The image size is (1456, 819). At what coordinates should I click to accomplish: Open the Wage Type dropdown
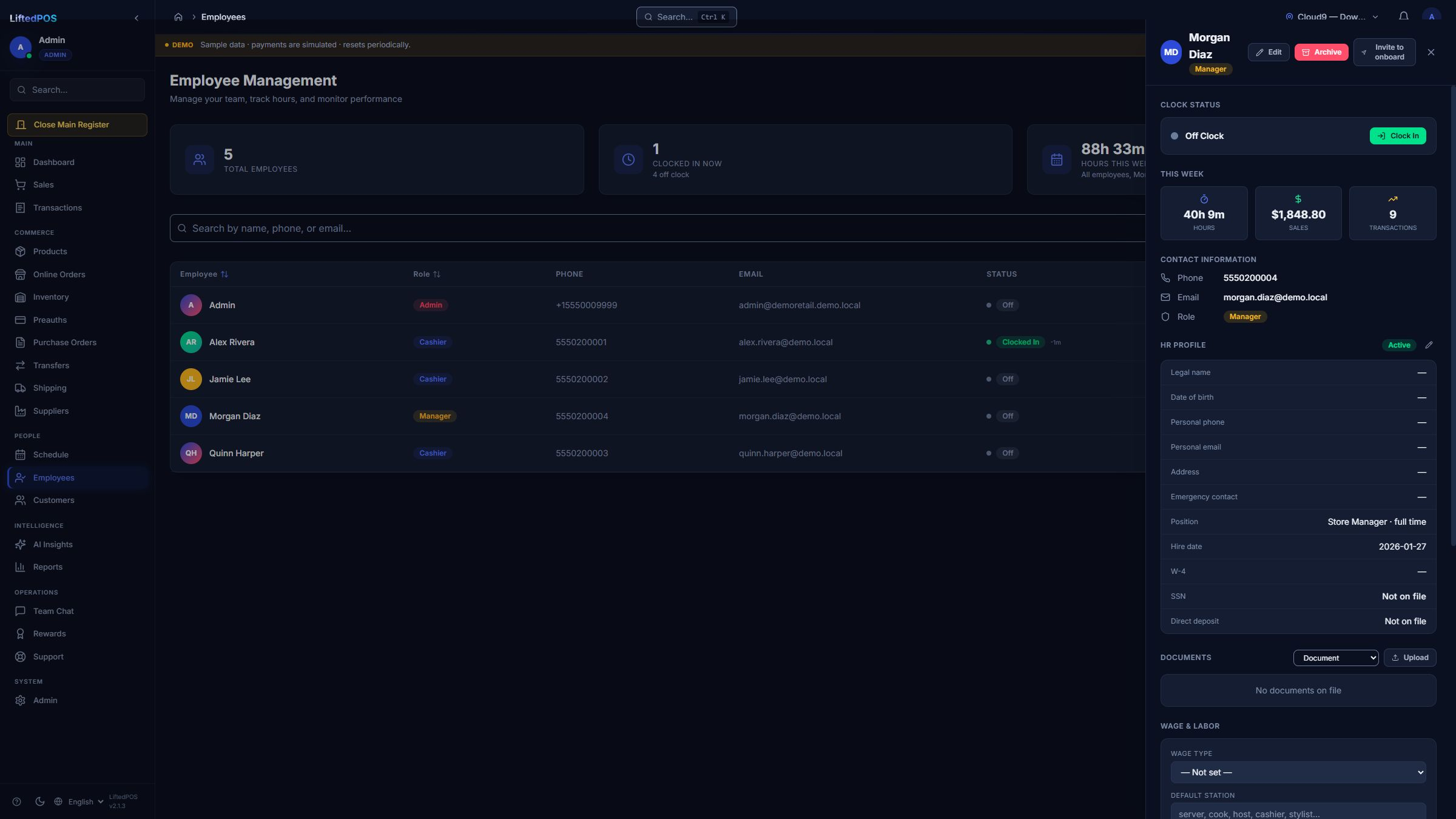(x=1298, y=772)
